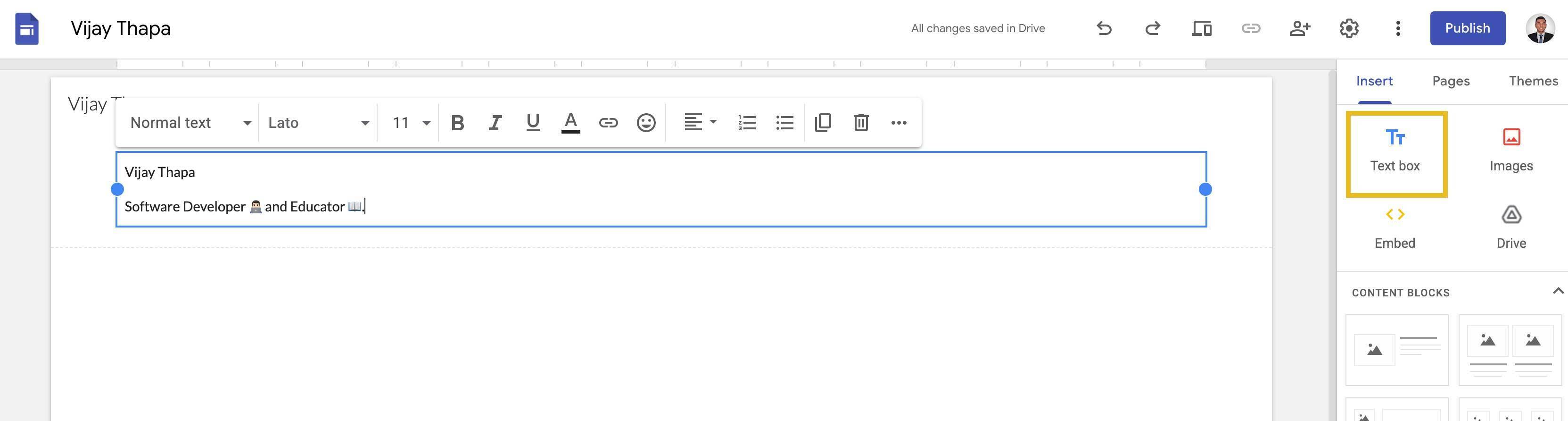
Task: Click the site title Vijay Thapa
Action: (x=121, y=28)
